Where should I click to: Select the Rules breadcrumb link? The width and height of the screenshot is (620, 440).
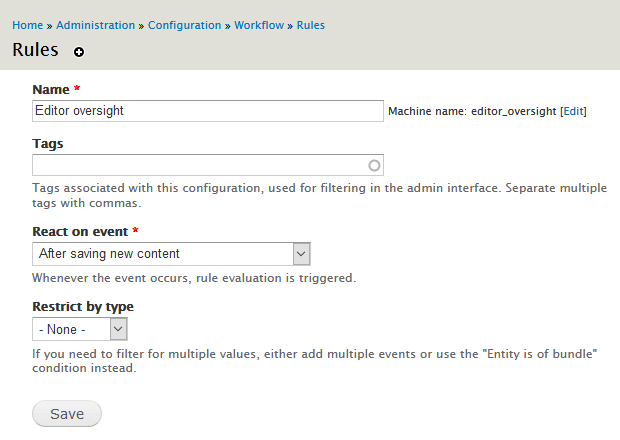point(310,25)
